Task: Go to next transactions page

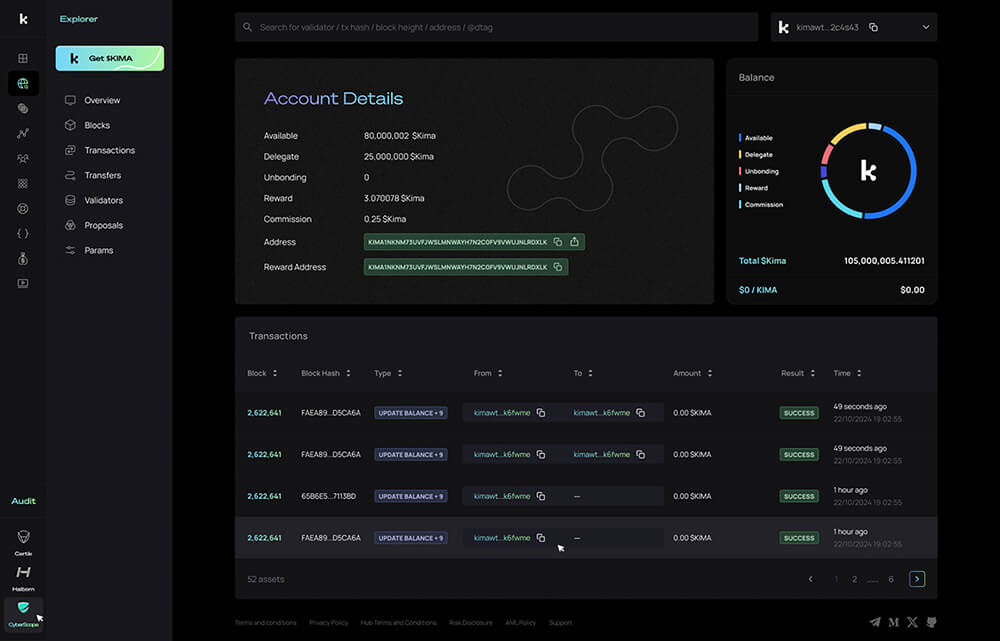Action: (917, 579)
